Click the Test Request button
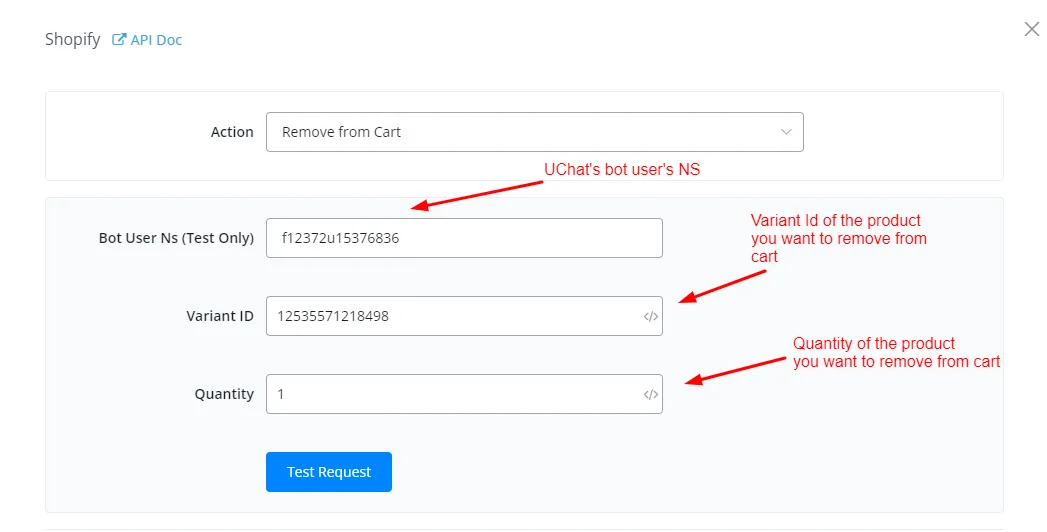This screenshot has height=532, width=1047. (329, 472)
